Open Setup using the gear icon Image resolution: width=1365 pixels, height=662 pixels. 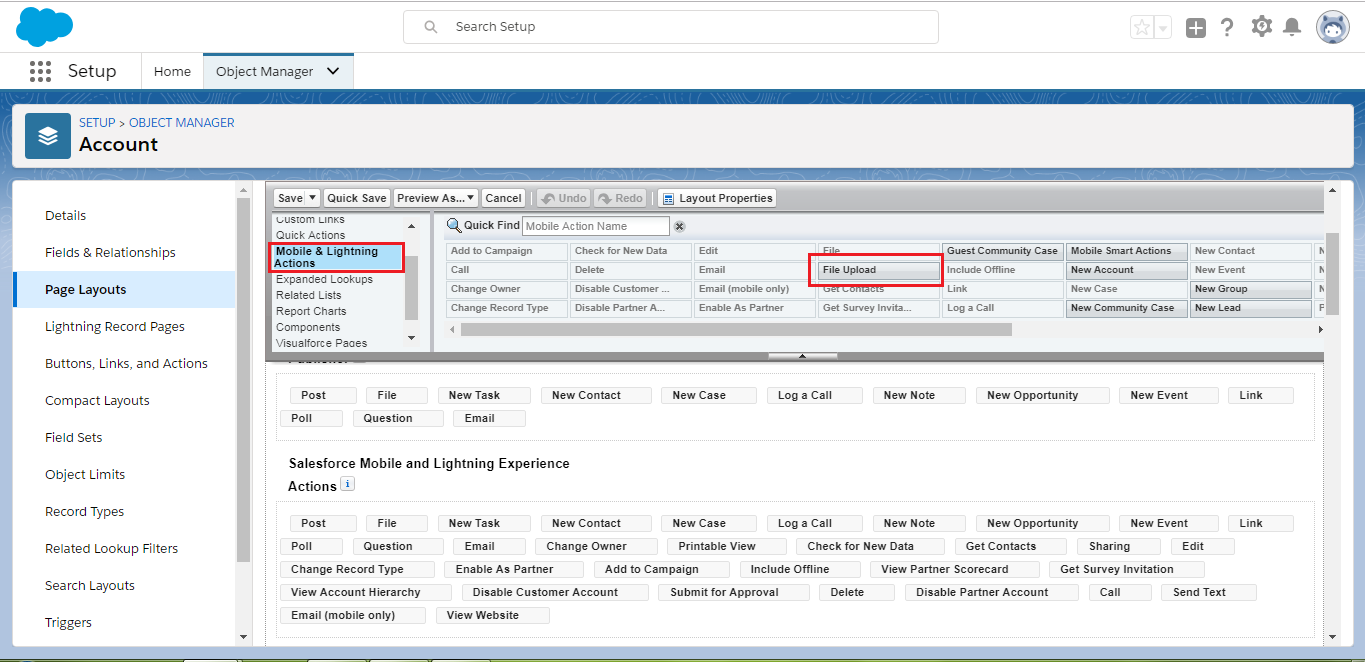[1261, 26]
